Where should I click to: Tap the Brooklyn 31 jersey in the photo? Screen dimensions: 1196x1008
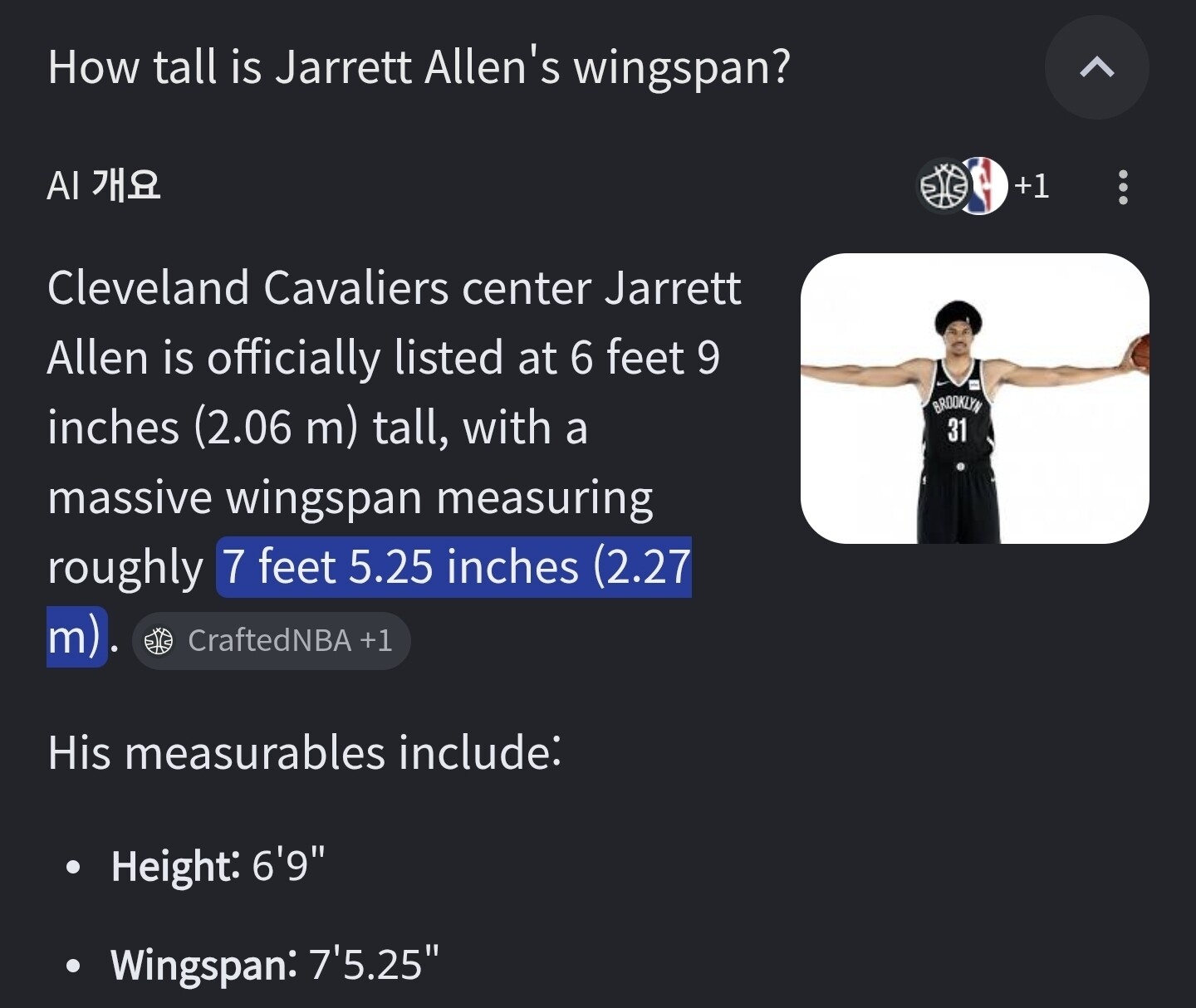tap(957, 412)
